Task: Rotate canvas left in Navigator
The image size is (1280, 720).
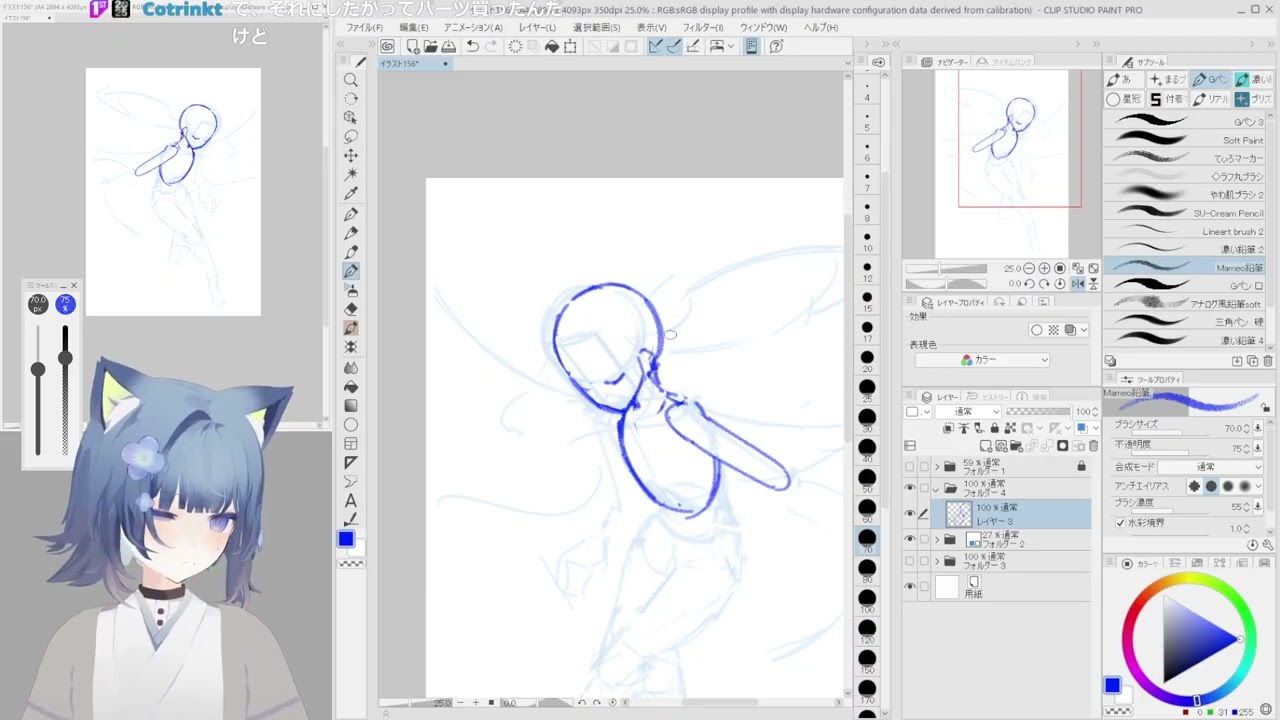Action: pos(1030,284)
